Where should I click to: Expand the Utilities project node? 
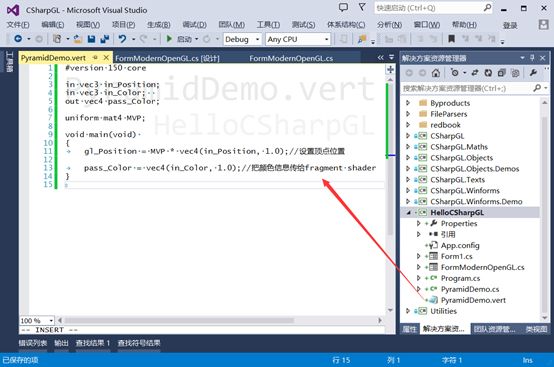coord(408,311)
